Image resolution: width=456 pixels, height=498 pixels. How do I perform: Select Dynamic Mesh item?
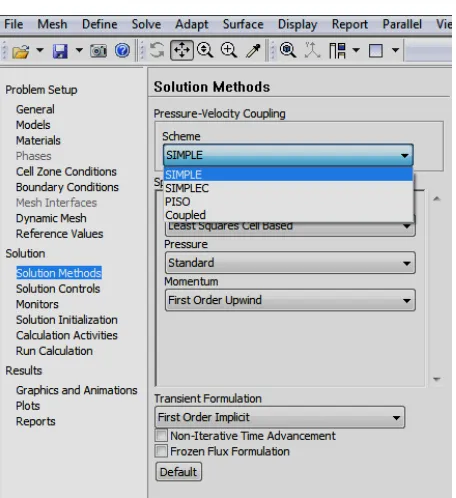(x=51, y=218)
